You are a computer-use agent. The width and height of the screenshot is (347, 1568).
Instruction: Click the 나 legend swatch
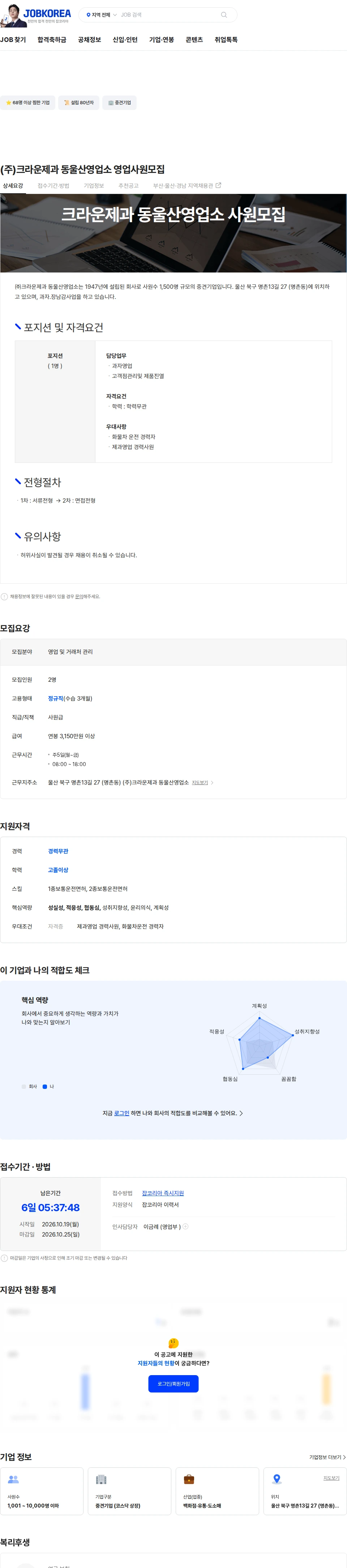(x=44, y=1086)
